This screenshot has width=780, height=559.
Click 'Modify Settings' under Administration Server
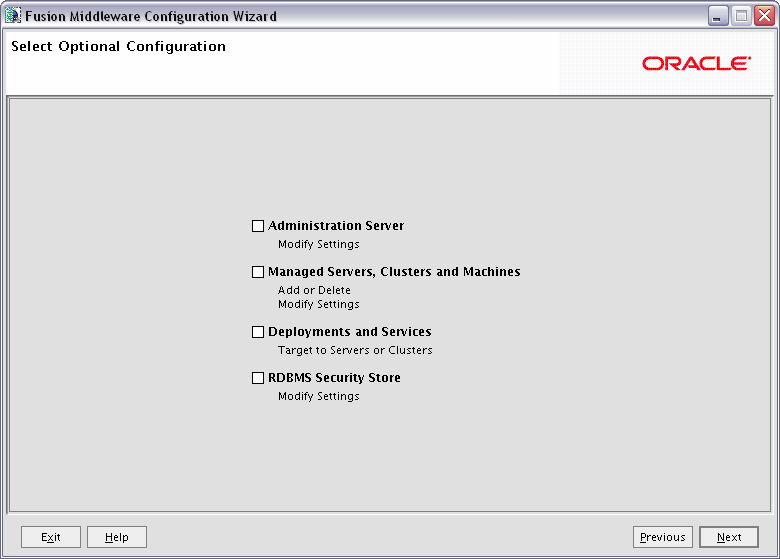[x=319, y=244]
